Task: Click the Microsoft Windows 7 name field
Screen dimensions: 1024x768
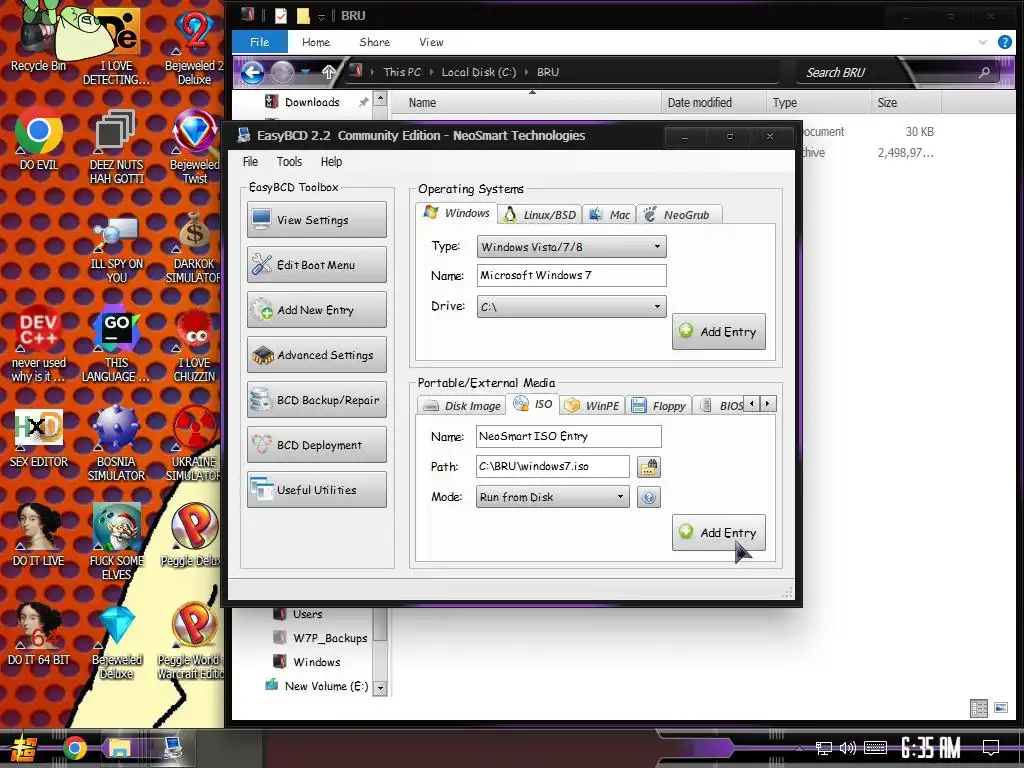Action: [x=571, y=276]
